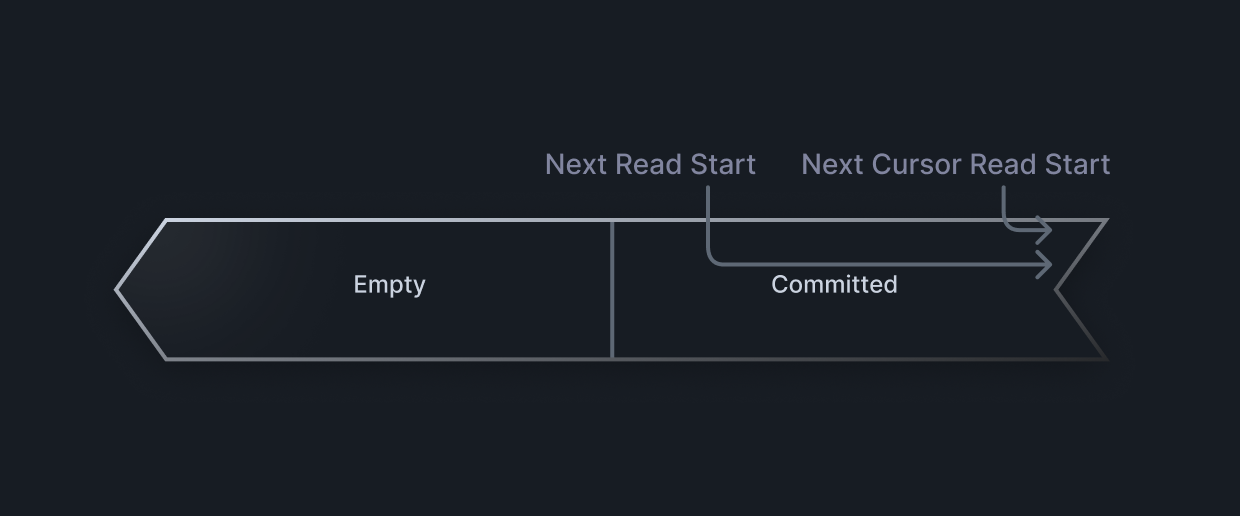
Task: Click the curved corner of Next Read Start arrow
Action: click(712, 260)
